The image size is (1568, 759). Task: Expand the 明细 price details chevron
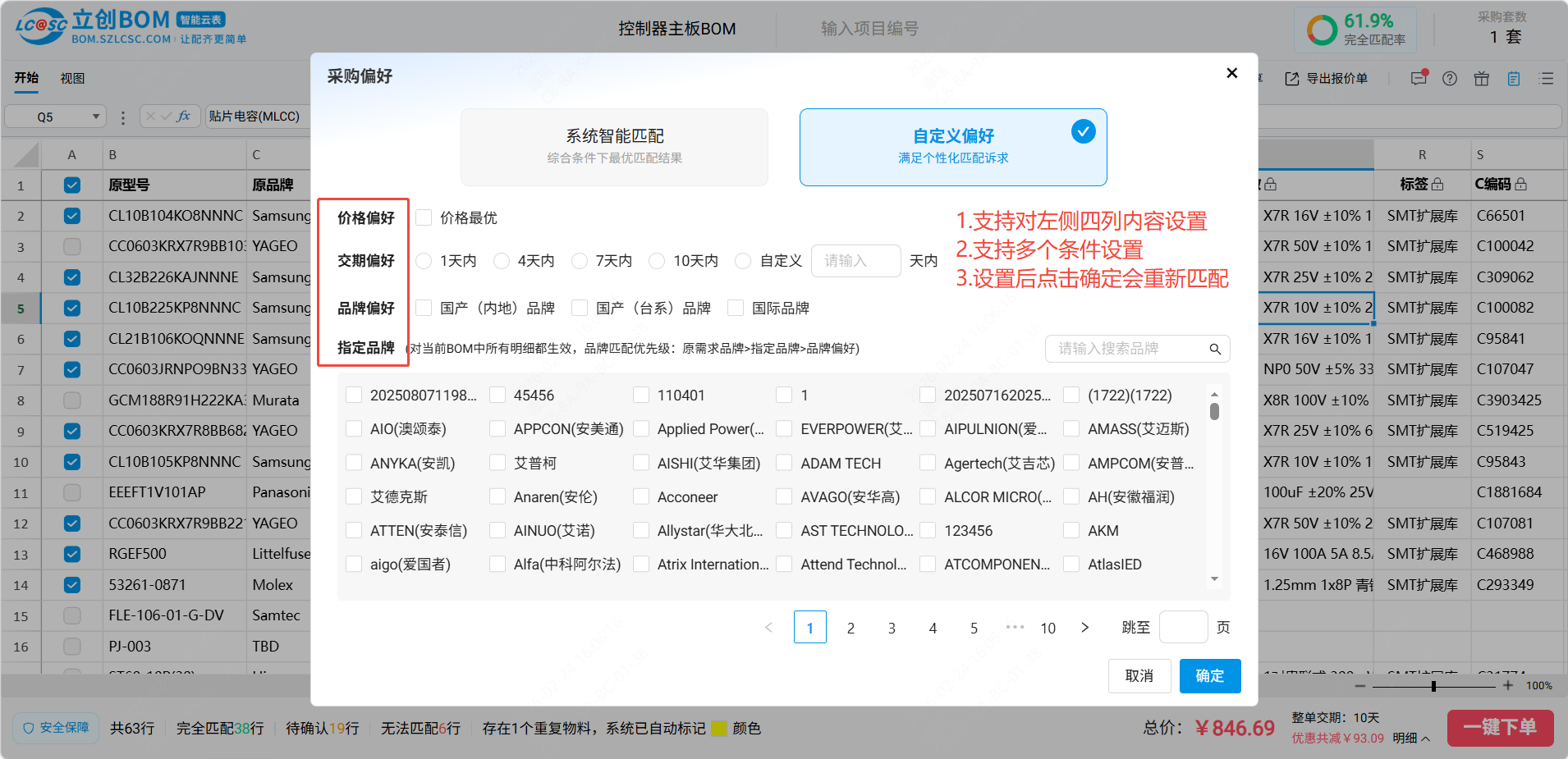point(1425,738)
